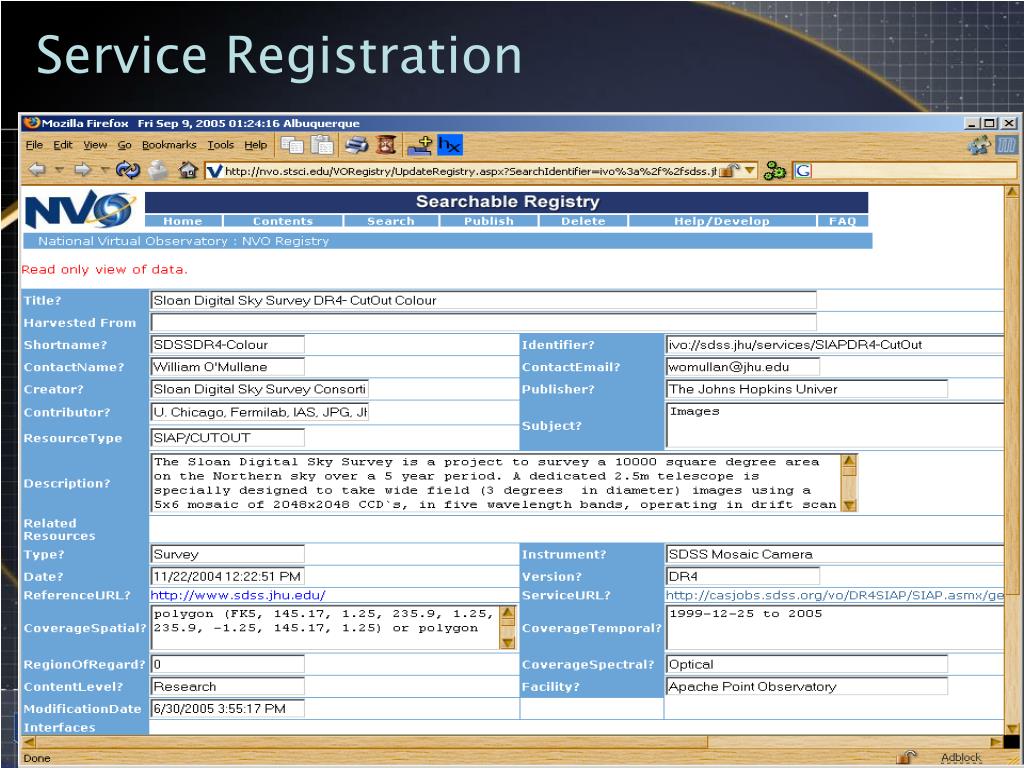This screenshot has width=1024, height=768.
Task: Click the Description scrollbar down arrow
Action: pyautogui.click(x=849, y=505)
